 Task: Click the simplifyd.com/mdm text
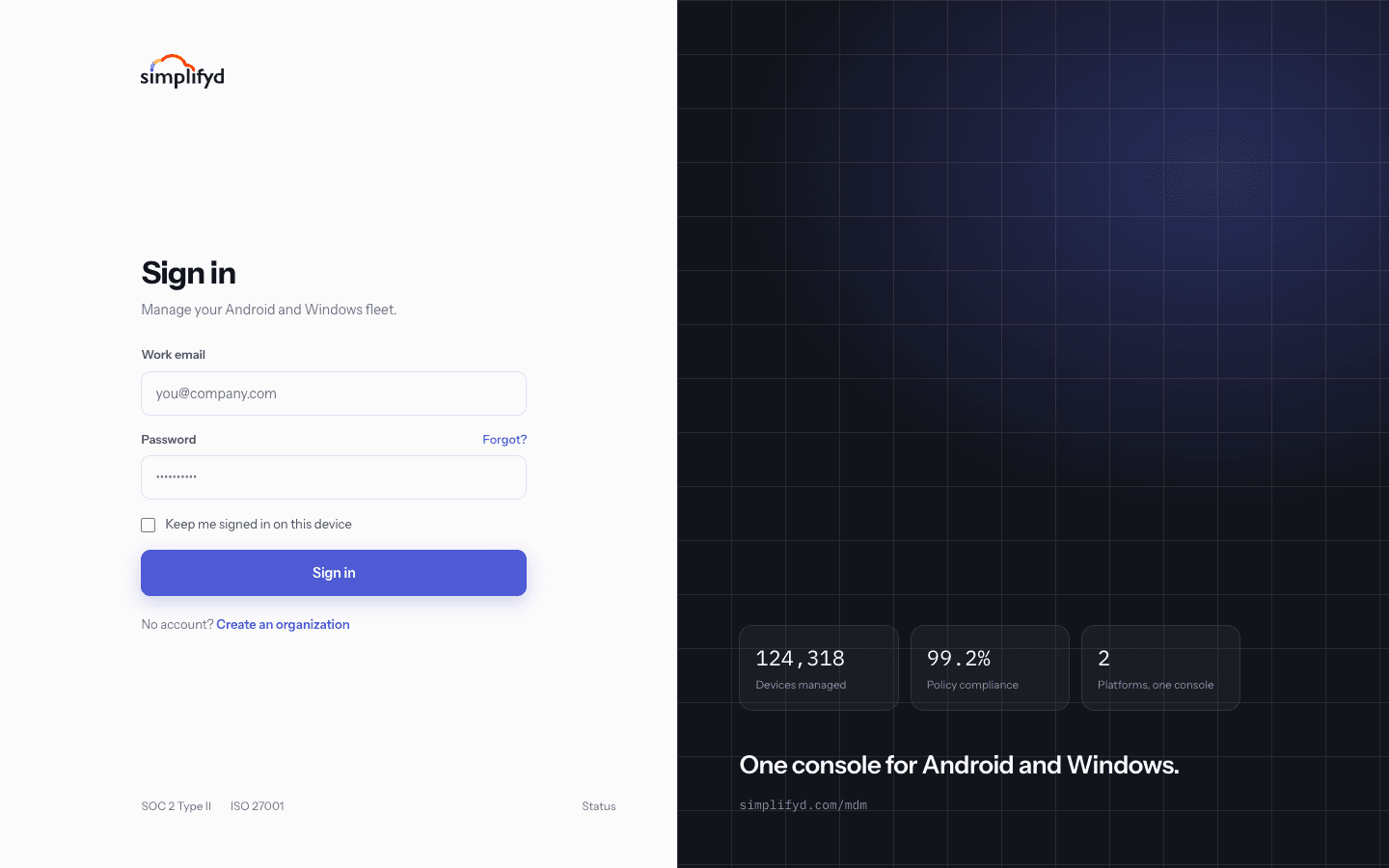[x=803, y=805]
